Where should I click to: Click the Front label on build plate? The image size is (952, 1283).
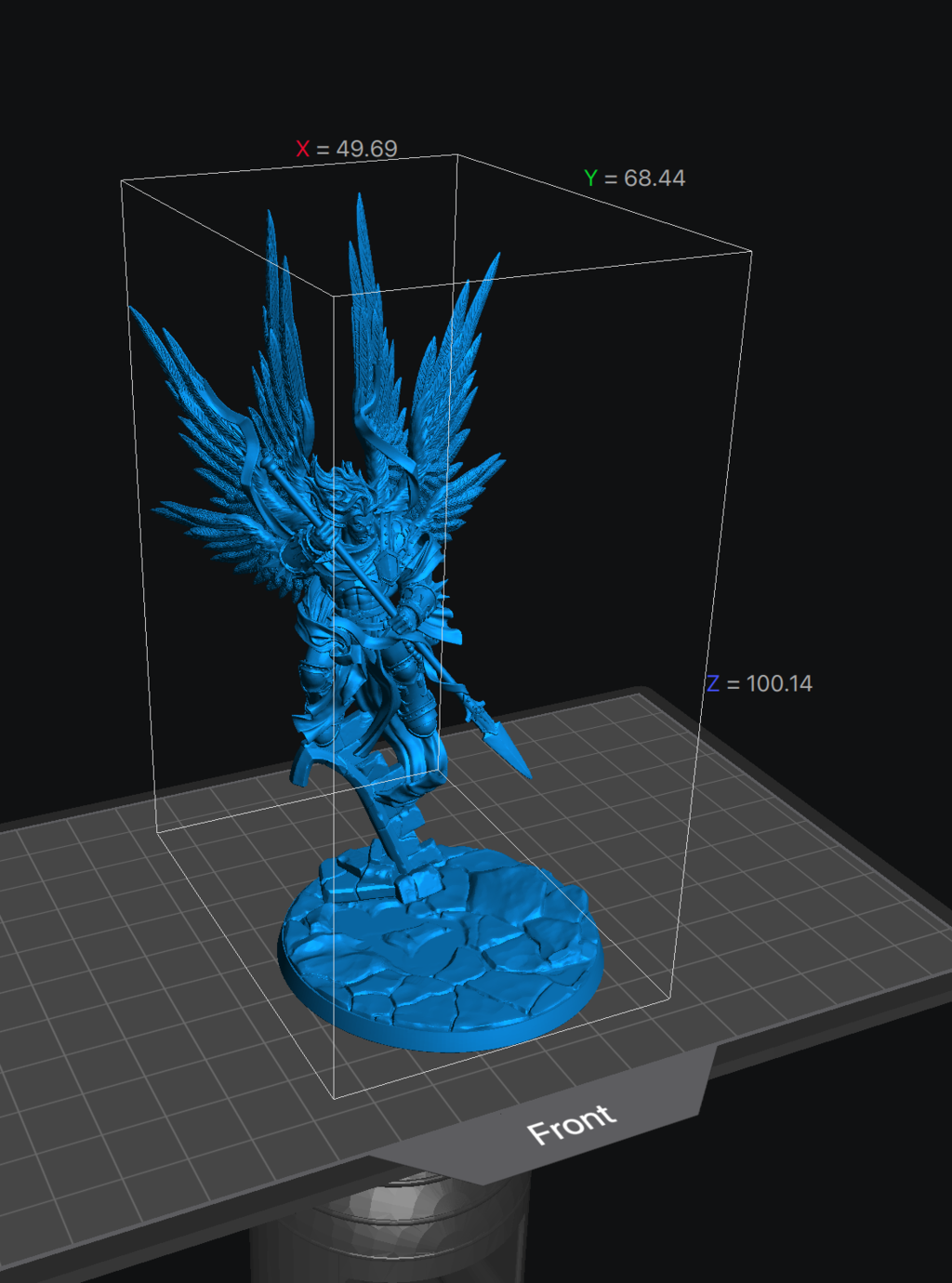tap(571, 1124)
